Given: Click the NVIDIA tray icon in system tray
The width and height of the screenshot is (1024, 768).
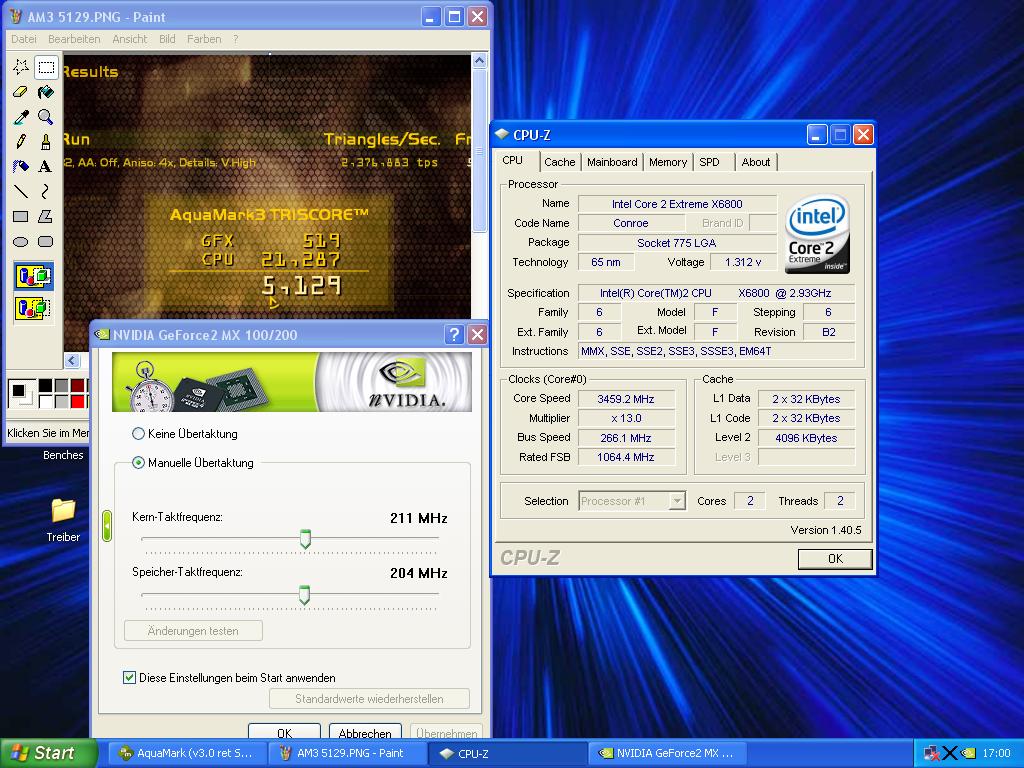Looking at the screenshot, I should point(968,753).
